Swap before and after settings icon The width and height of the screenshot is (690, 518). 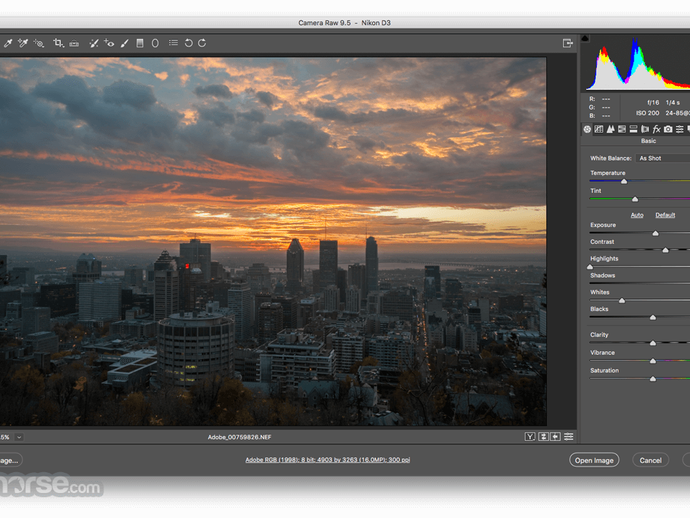click(543, 437)
